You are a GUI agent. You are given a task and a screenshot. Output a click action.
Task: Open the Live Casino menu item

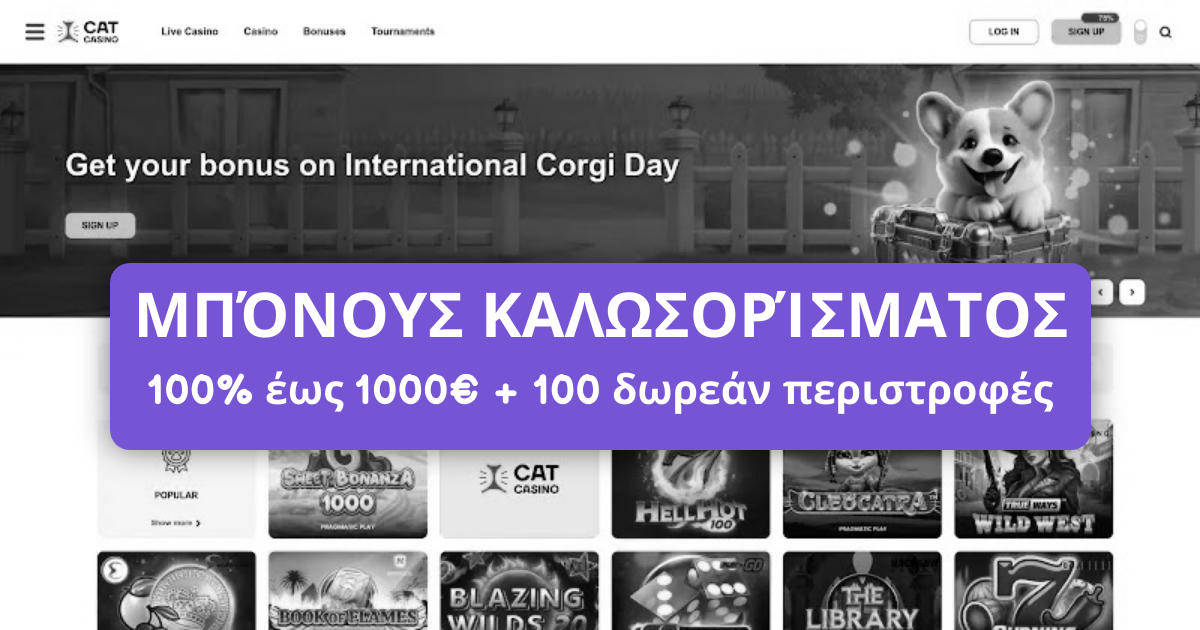pyautogui.click(x=189, y=32)
